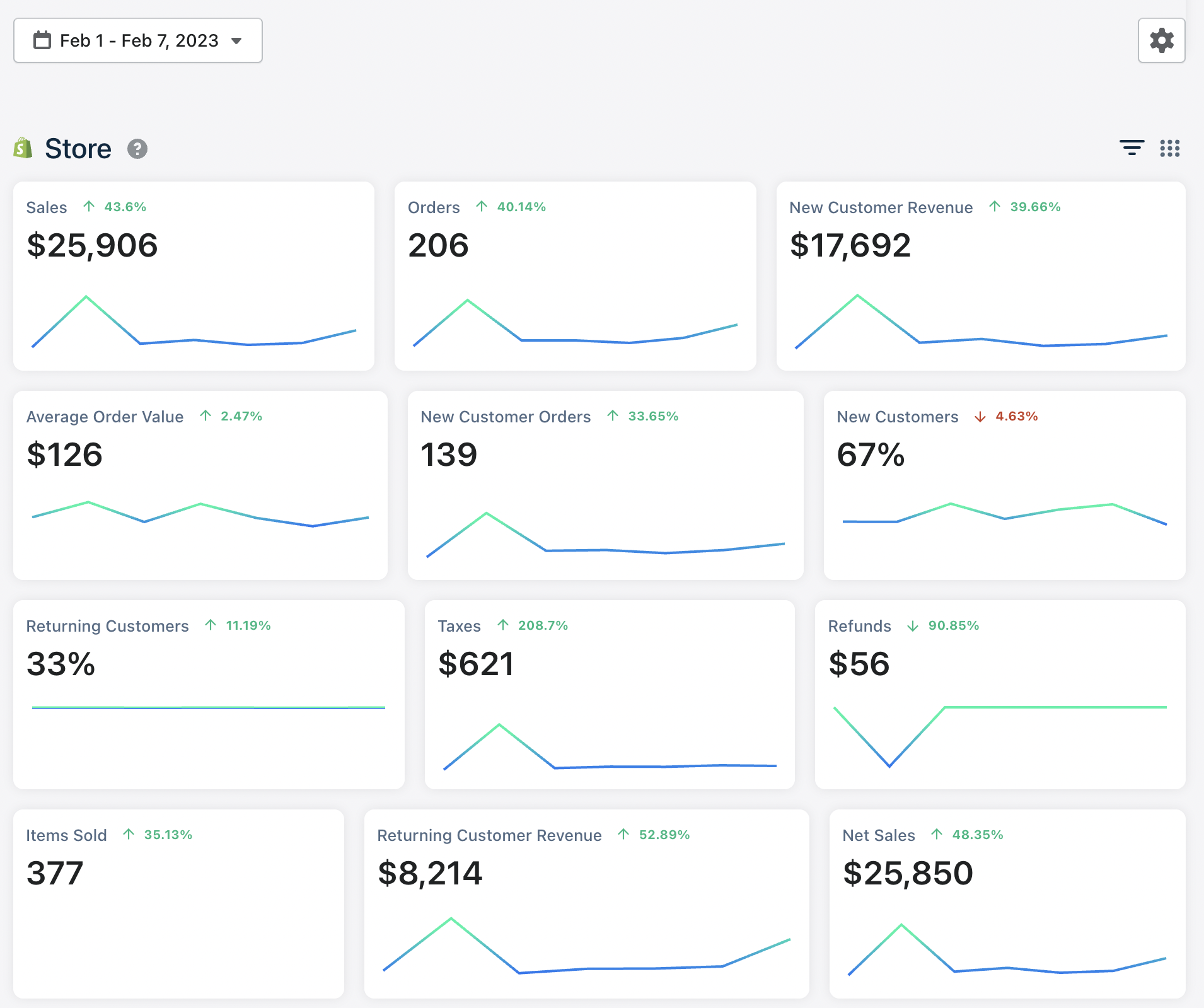Select the $126 value
The height and width of the screenshot is (1008, 1204).
coord(64,455)
